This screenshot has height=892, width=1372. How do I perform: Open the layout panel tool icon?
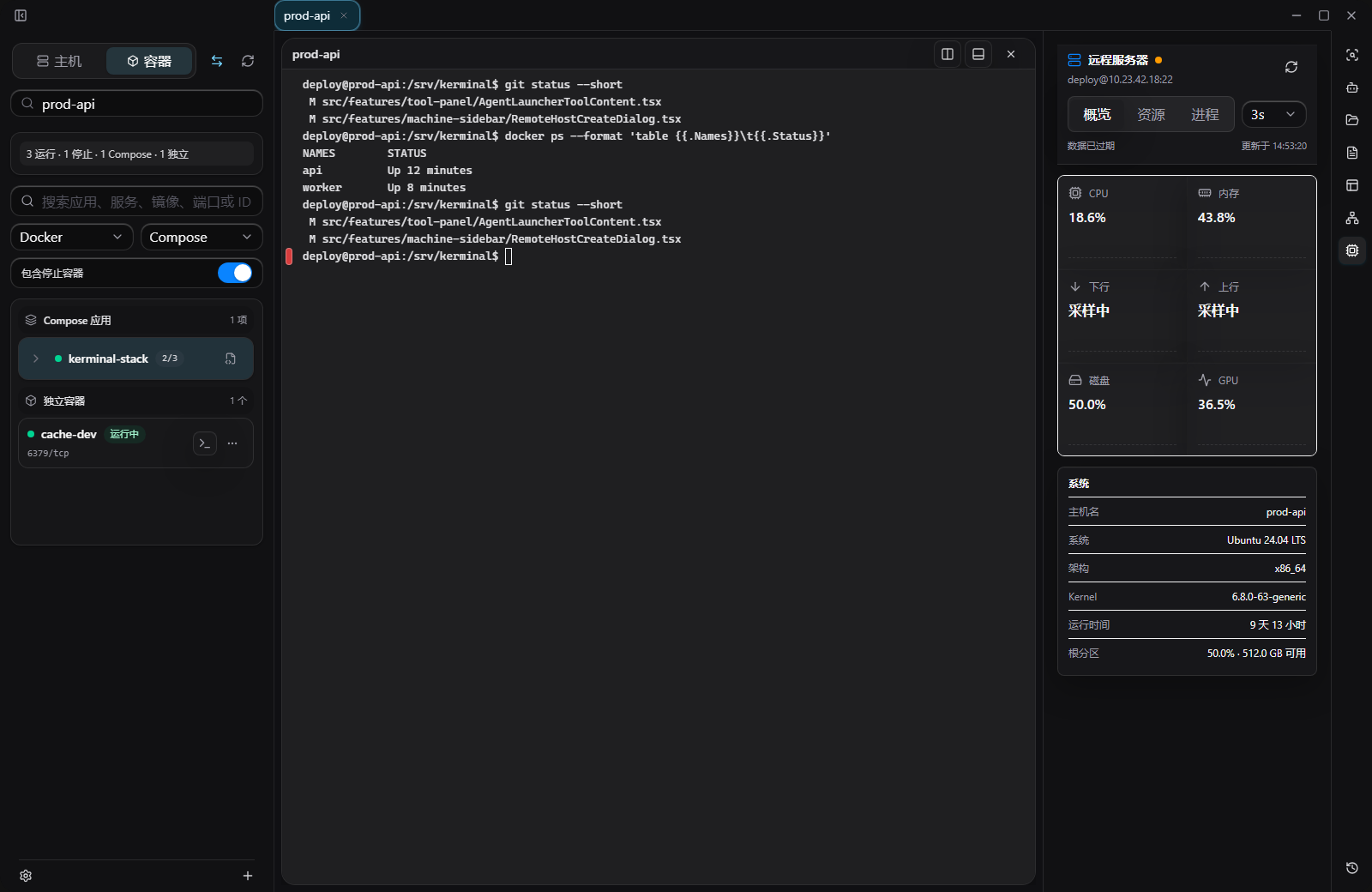1352,185
